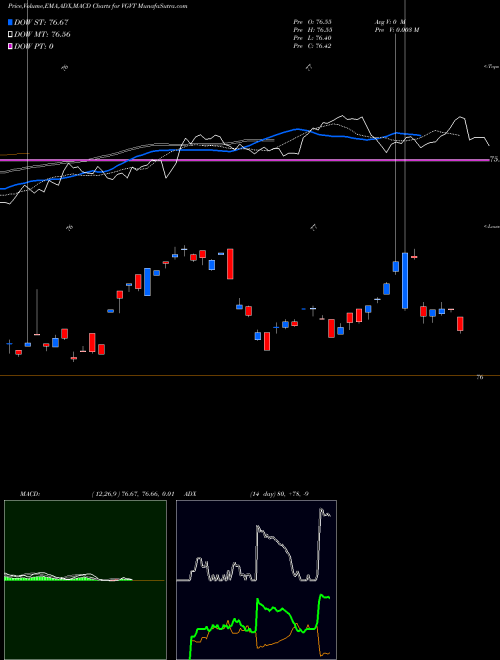Click the long red candlestick at the first peak
500x660 pixels.
pyautogui.click(x=230, y=264)
